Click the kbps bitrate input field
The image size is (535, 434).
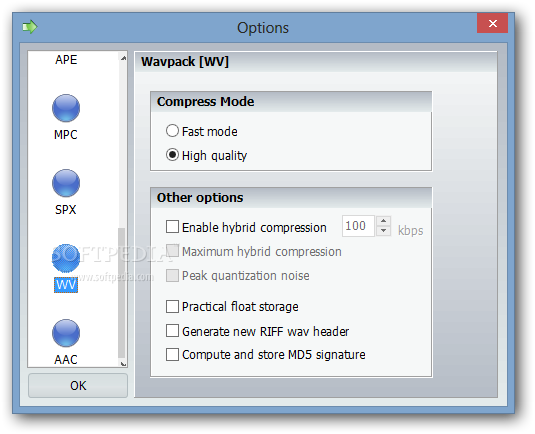358,226
